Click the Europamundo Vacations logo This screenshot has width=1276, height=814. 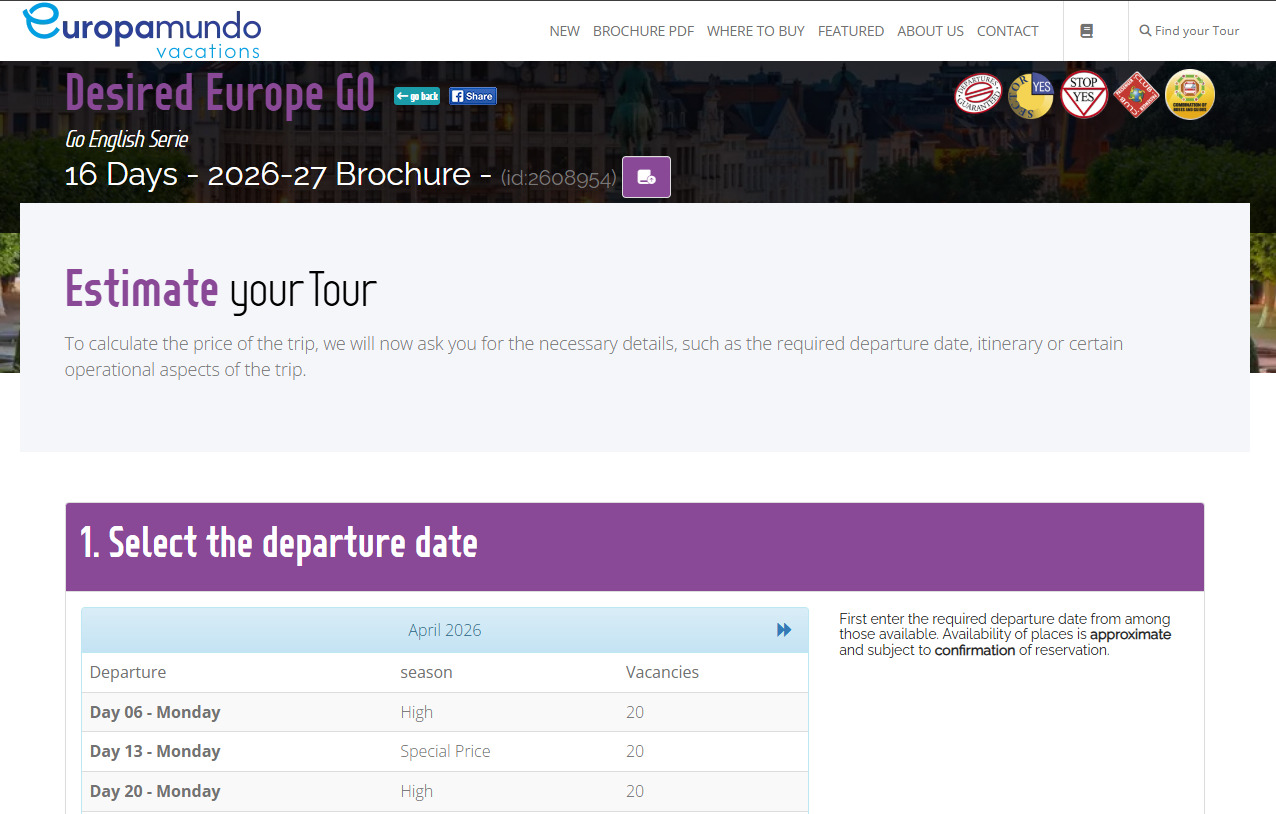point(143,31)
